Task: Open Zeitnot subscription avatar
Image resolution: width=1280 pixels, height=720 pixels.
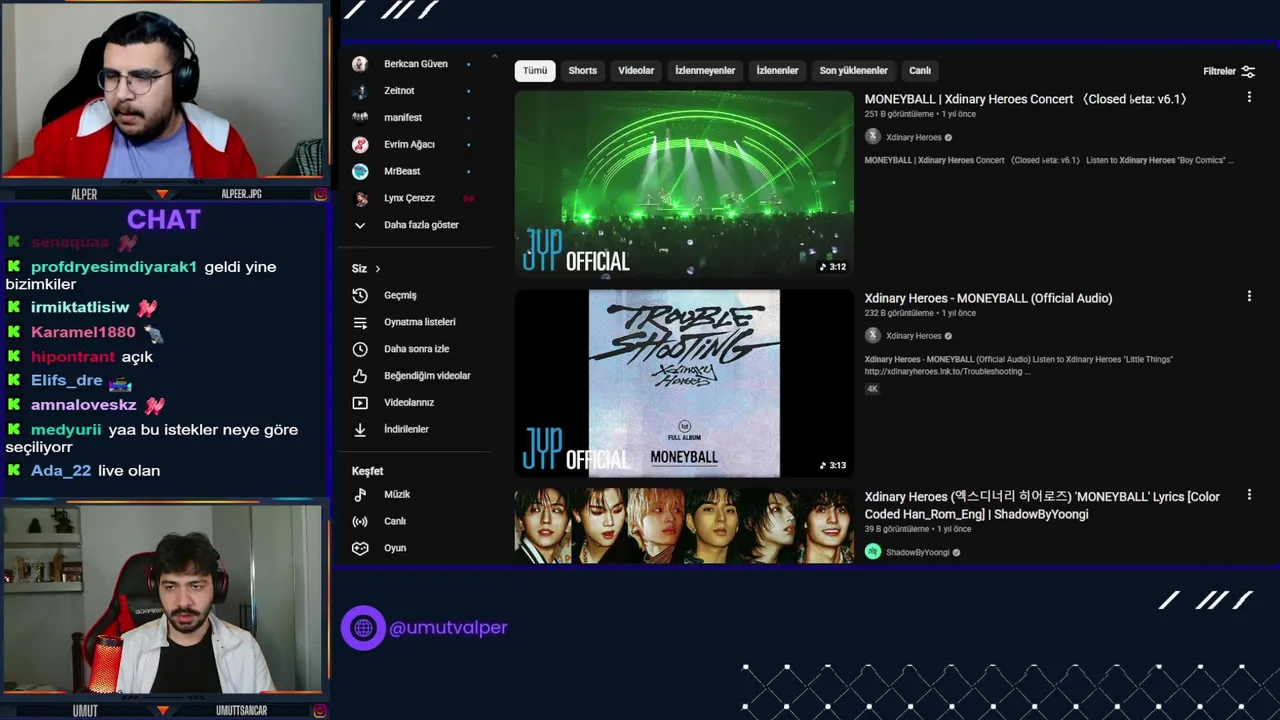Action: pyautogui.click(x=360, y=91)
